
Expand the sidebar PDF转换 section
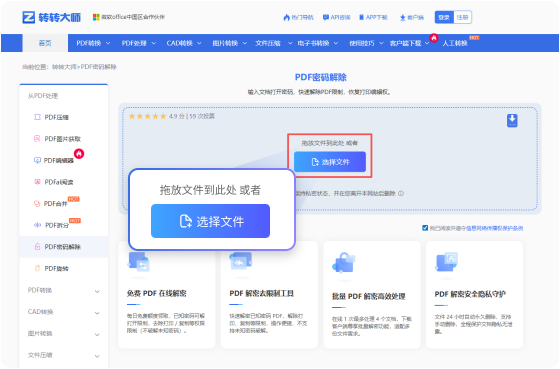(64, 290)
